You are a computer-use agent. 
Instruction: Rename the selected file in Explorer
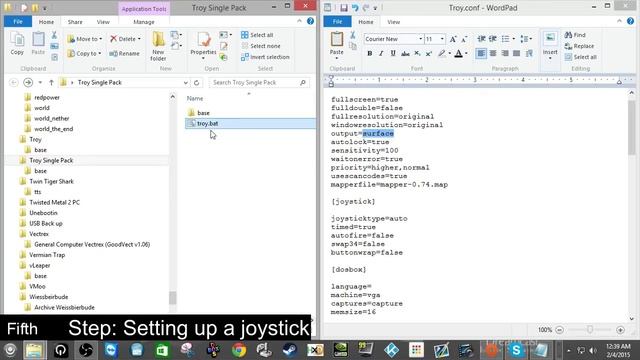click(x=124, y=53)
